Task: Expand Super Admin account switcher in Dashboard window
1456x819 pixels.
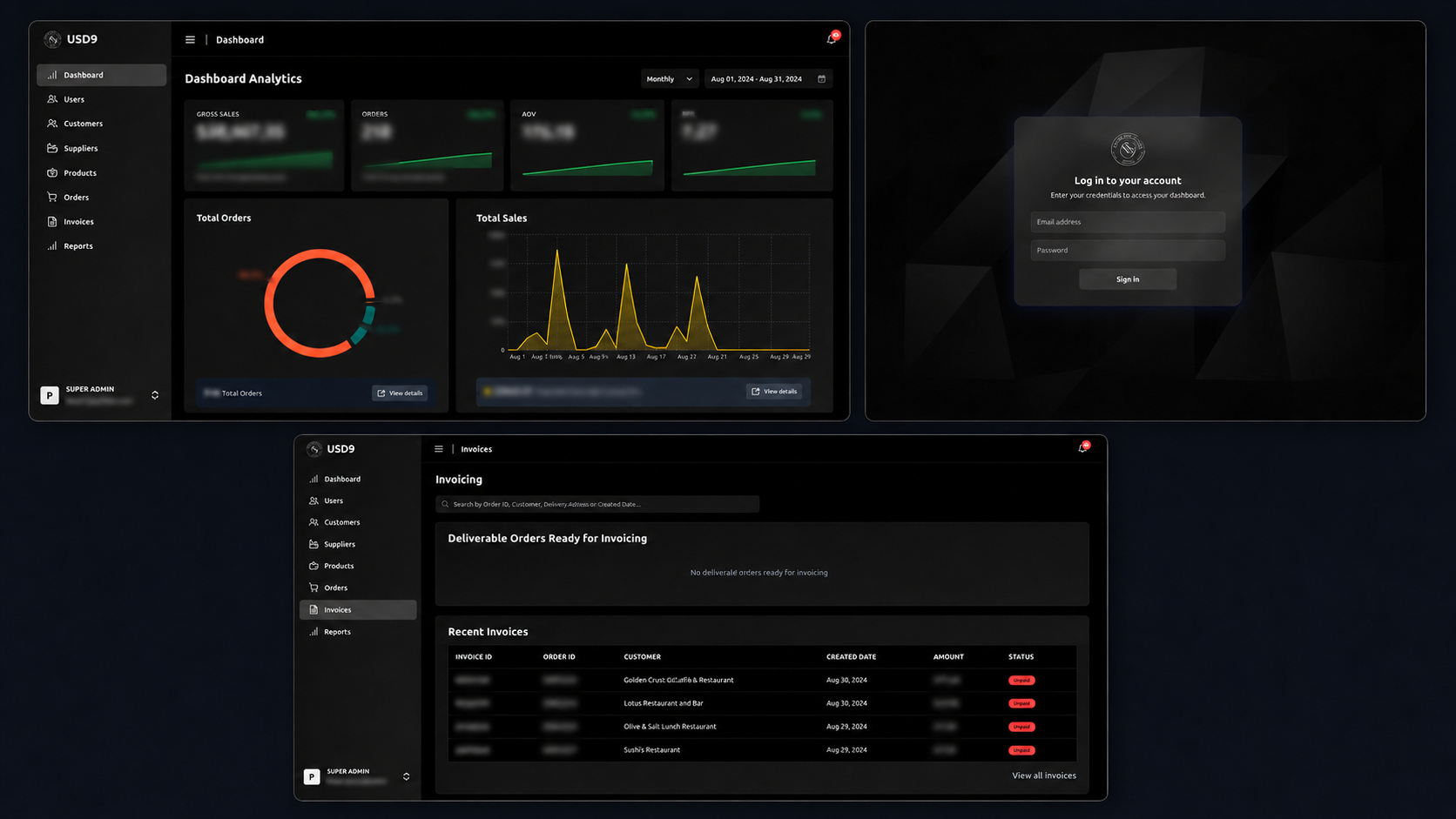Action: point(155,395)
